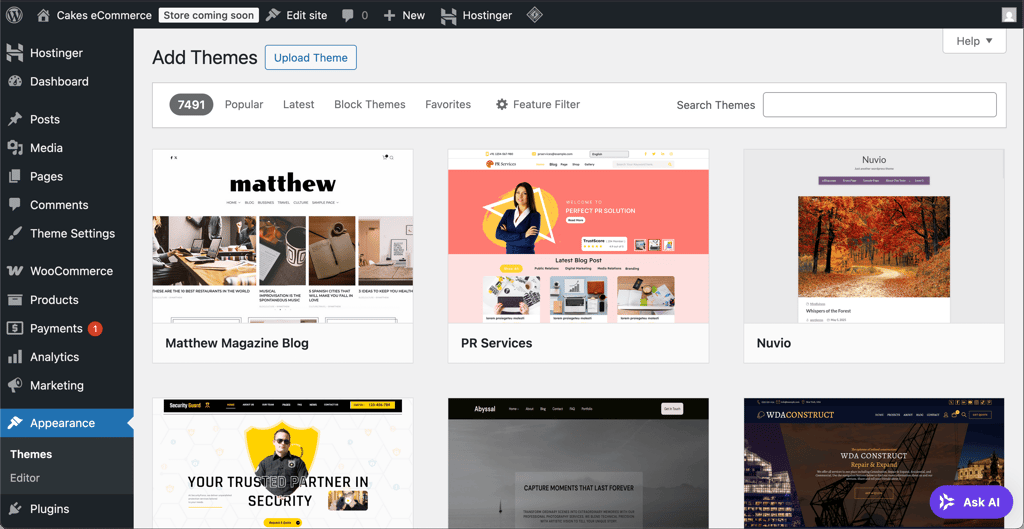Click the gear icon beside Feature Filter
This screenshot has width=1024, height=529.
[x=502, y=104]
